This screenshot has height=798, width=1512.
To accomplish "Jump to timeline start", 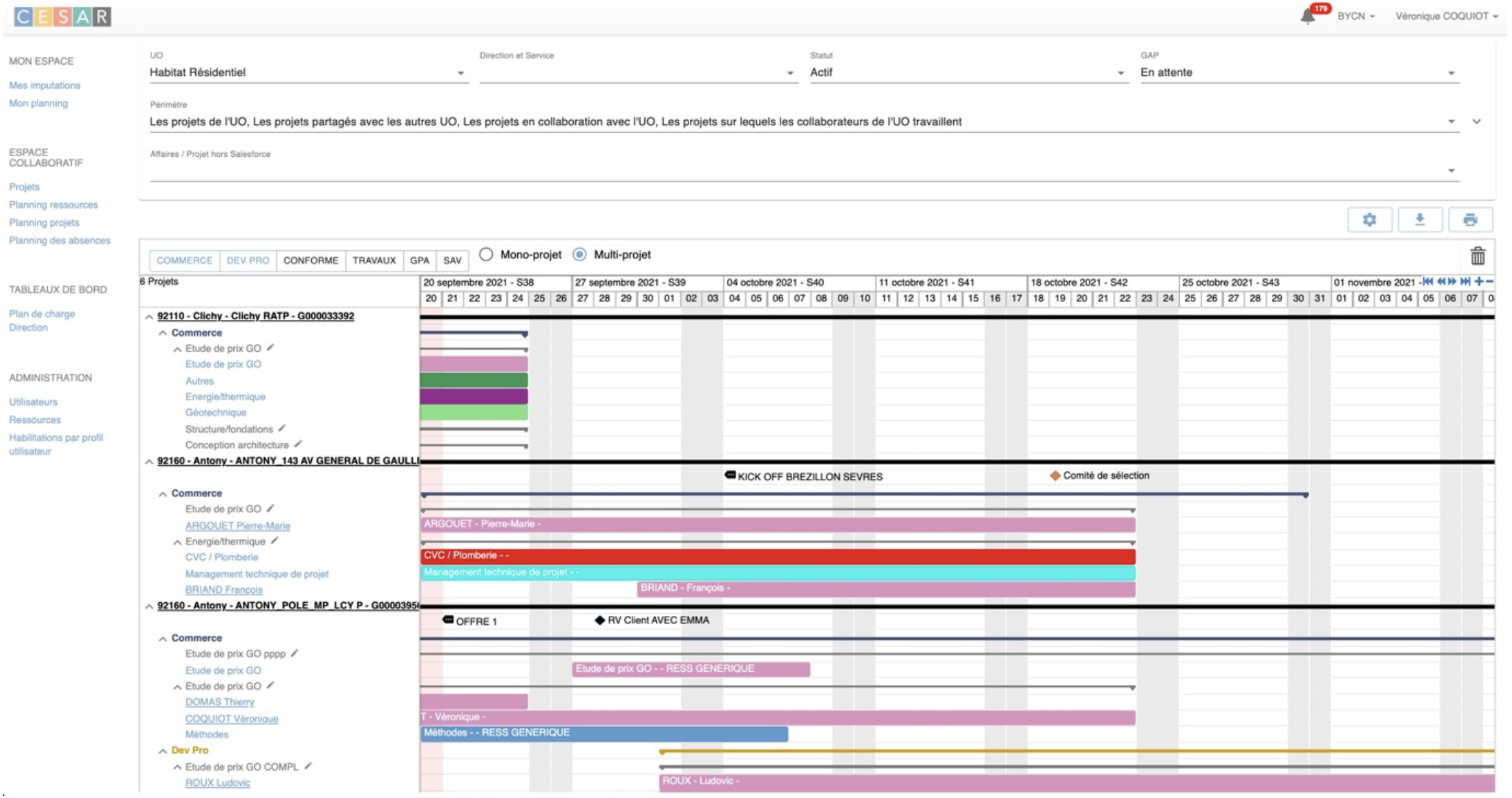I will 1428,281.
